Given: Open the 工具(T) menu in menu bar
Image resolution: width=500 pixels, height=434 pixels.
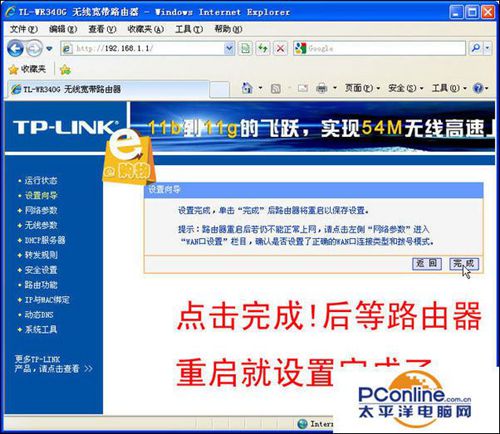Looking at the screenshot, I should click(189, 29).
